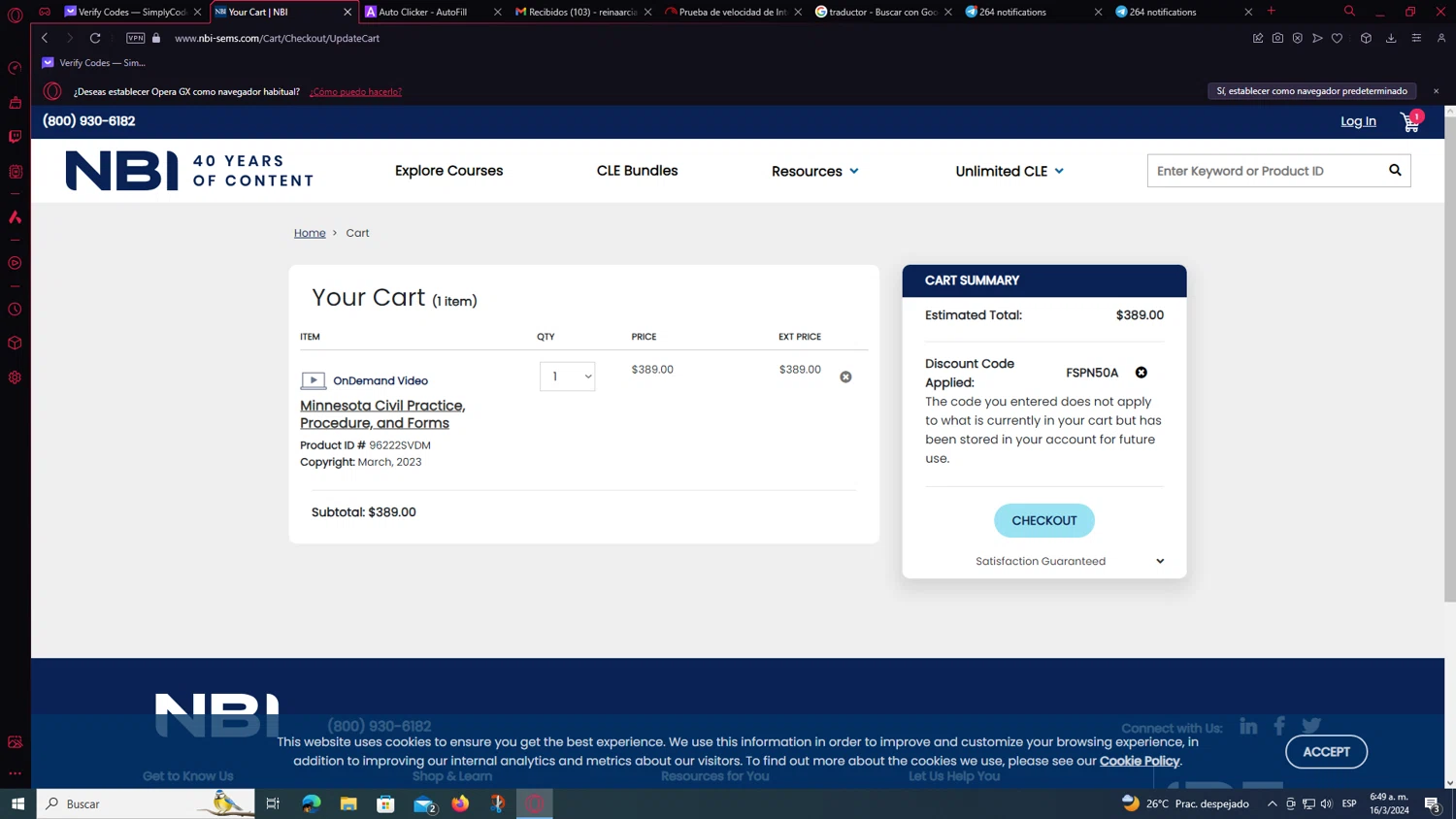Open the snapshot camera icon in toolbar
Screen dimensions: 1456x819
click(x=1277, y=38)
